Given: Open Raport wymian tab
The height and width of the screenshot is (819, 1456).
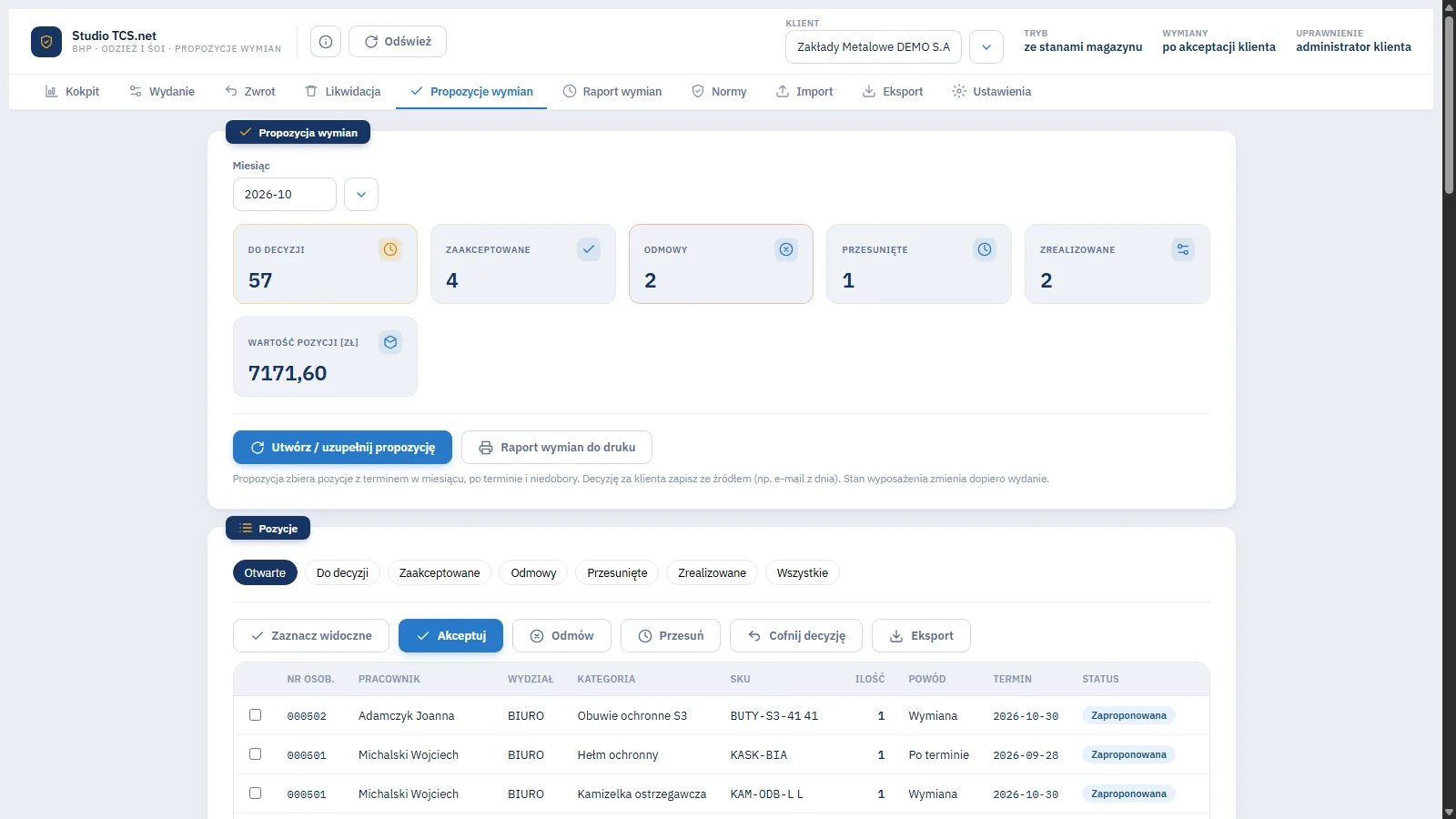Looking at the screenshot, I should click(x=612, y=92).
